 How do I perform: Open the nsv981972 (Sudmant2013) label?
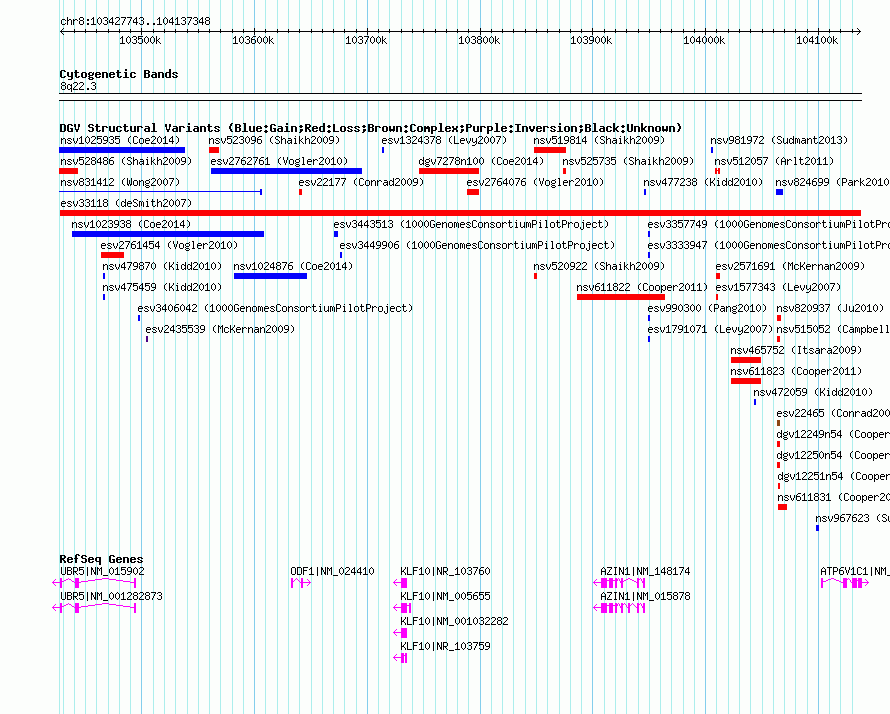pyautogui.click(x=779, y=140)
